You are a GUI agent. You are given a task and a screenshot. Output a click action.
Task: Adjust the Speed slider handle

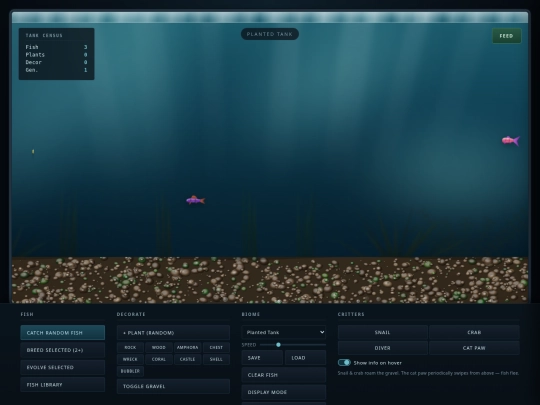pyautogui.click(x=278, y=345)
